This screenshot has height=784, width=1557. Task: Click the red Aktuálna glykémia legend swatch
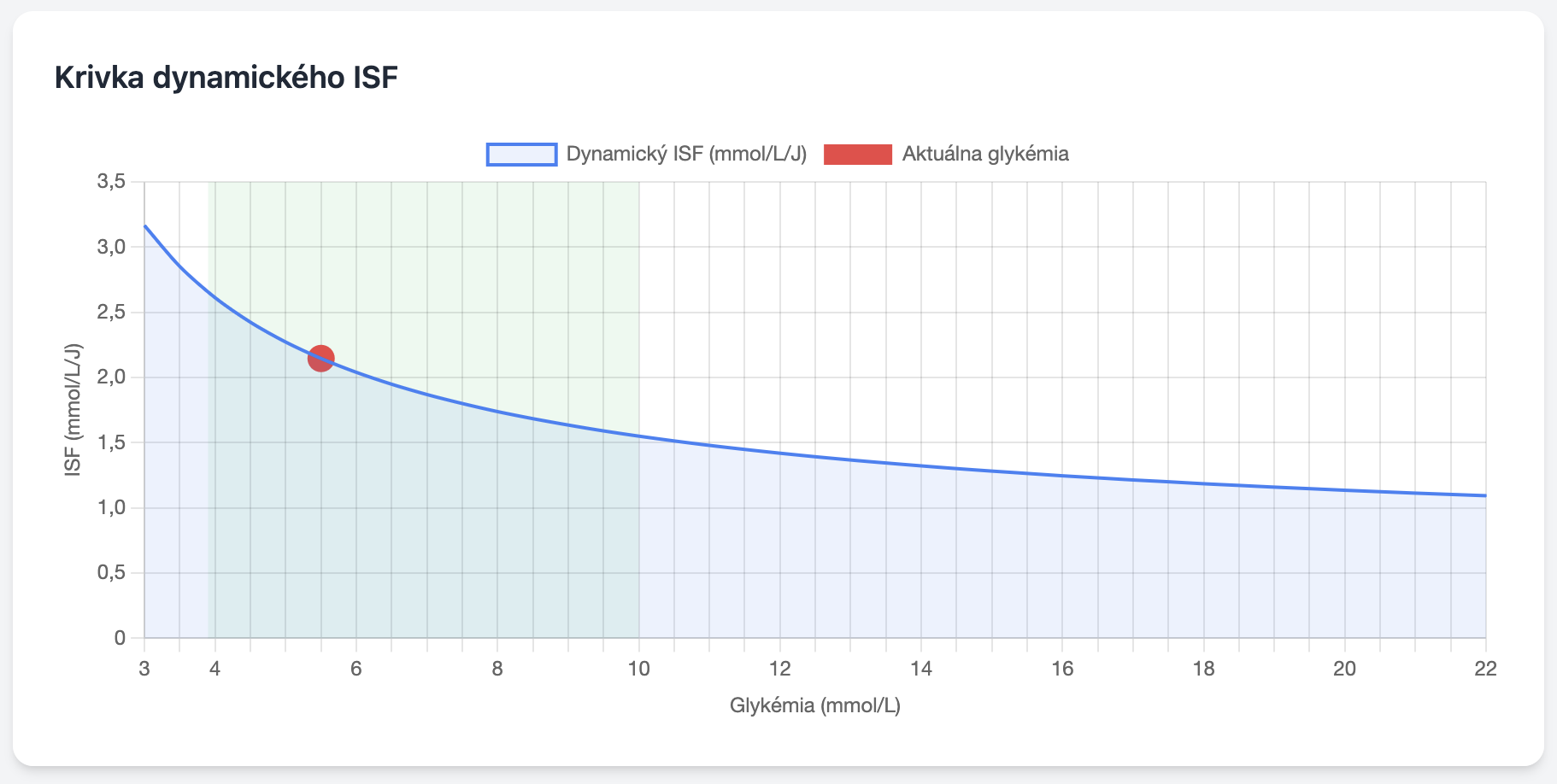pyautogui.click(x=857, y=154)
